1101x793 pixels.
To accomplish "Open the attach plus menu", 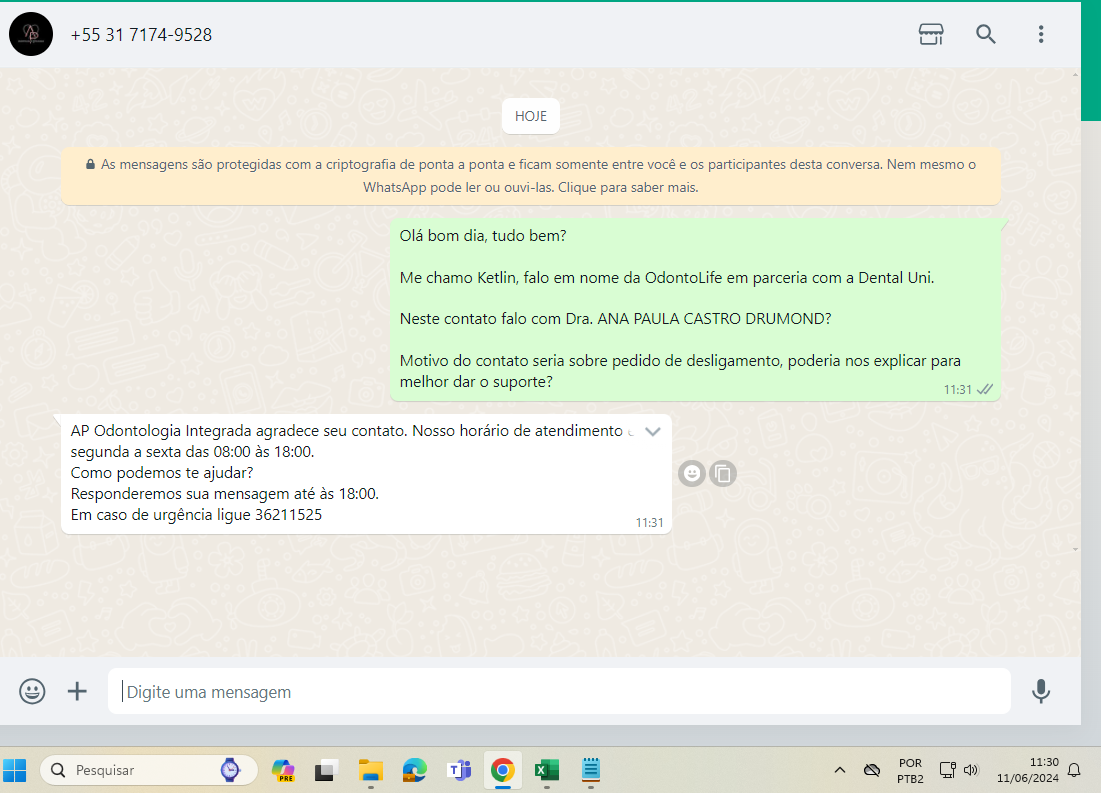I will point(77,691).
